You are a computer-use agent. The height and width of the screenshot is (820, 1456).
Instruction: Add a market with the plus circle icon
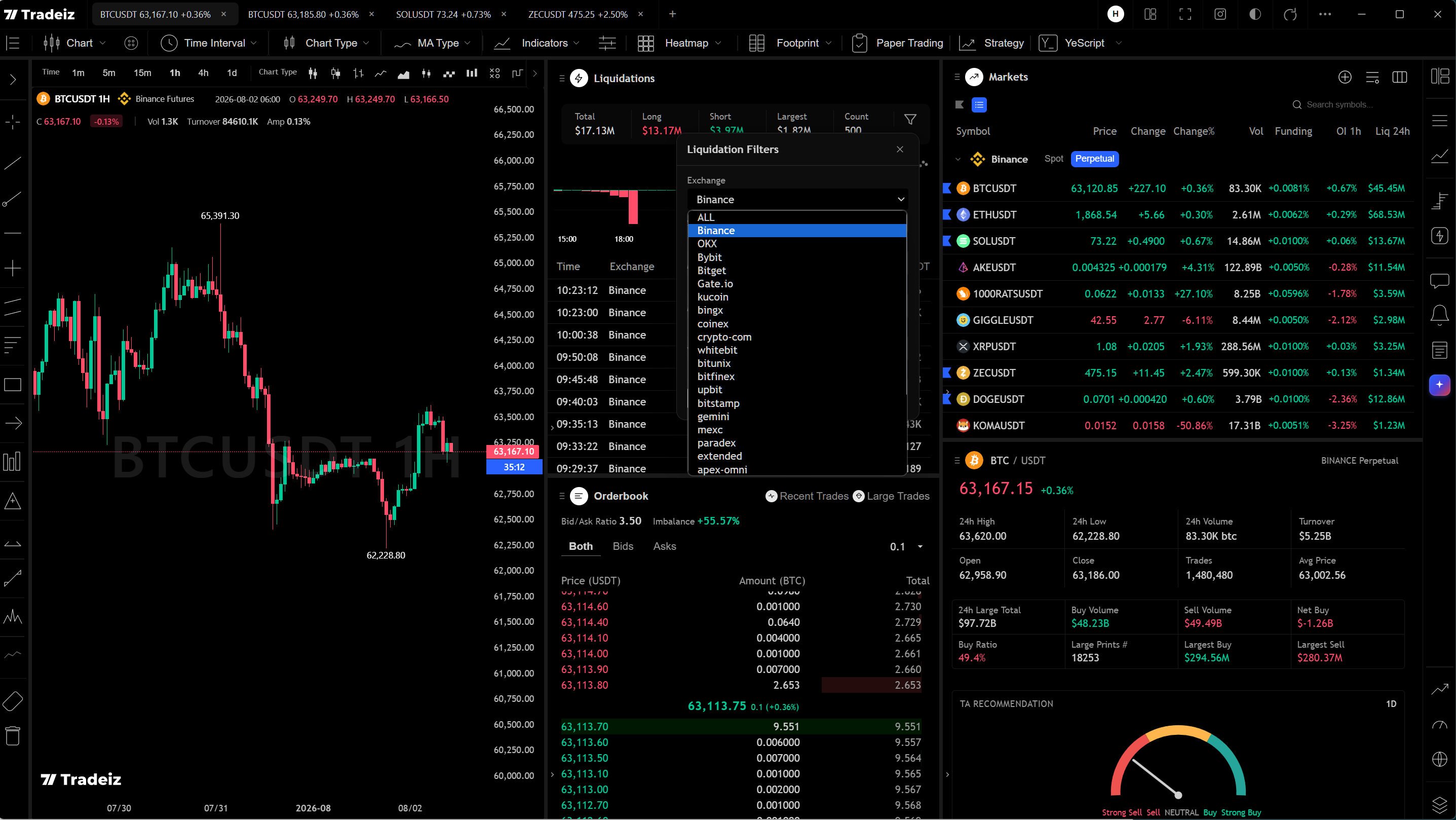click(x=1345, y=77)
